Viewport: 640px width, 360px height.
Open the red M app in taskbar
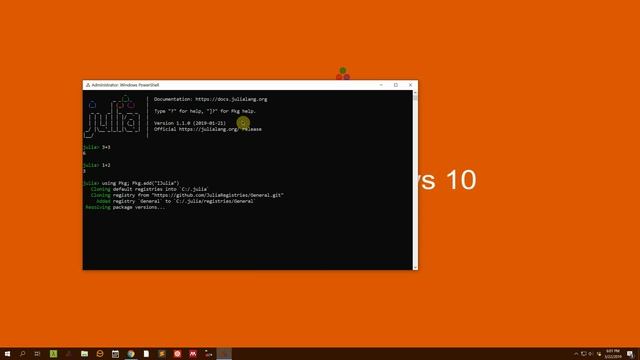193,354
